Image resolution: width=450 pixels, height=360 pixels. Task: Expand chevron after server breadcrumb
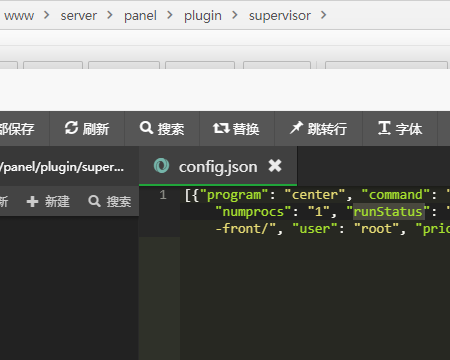point(110,15)
